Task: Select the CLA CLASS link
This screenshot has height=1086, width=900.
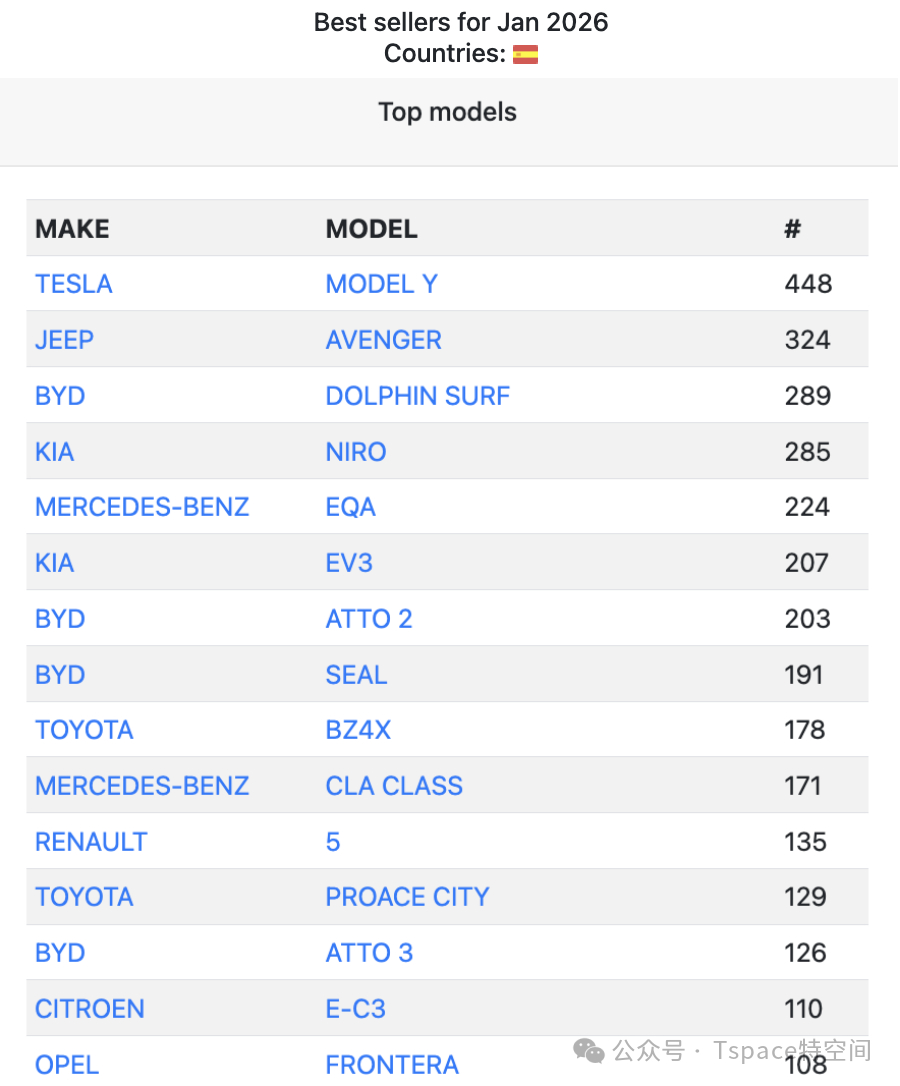Action: pyautogui.click(x=394, y=786)
